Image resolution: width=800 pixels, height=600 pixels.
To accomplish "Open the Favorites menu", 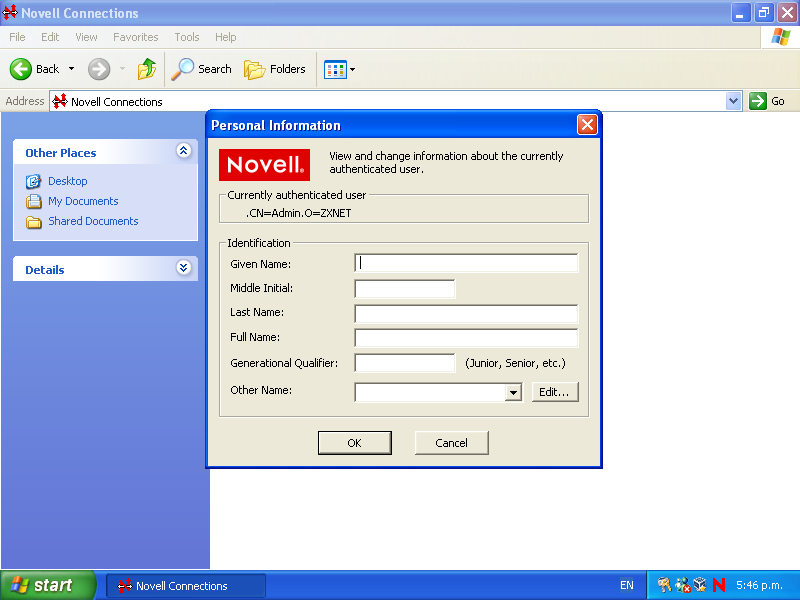I will (136, 37).
